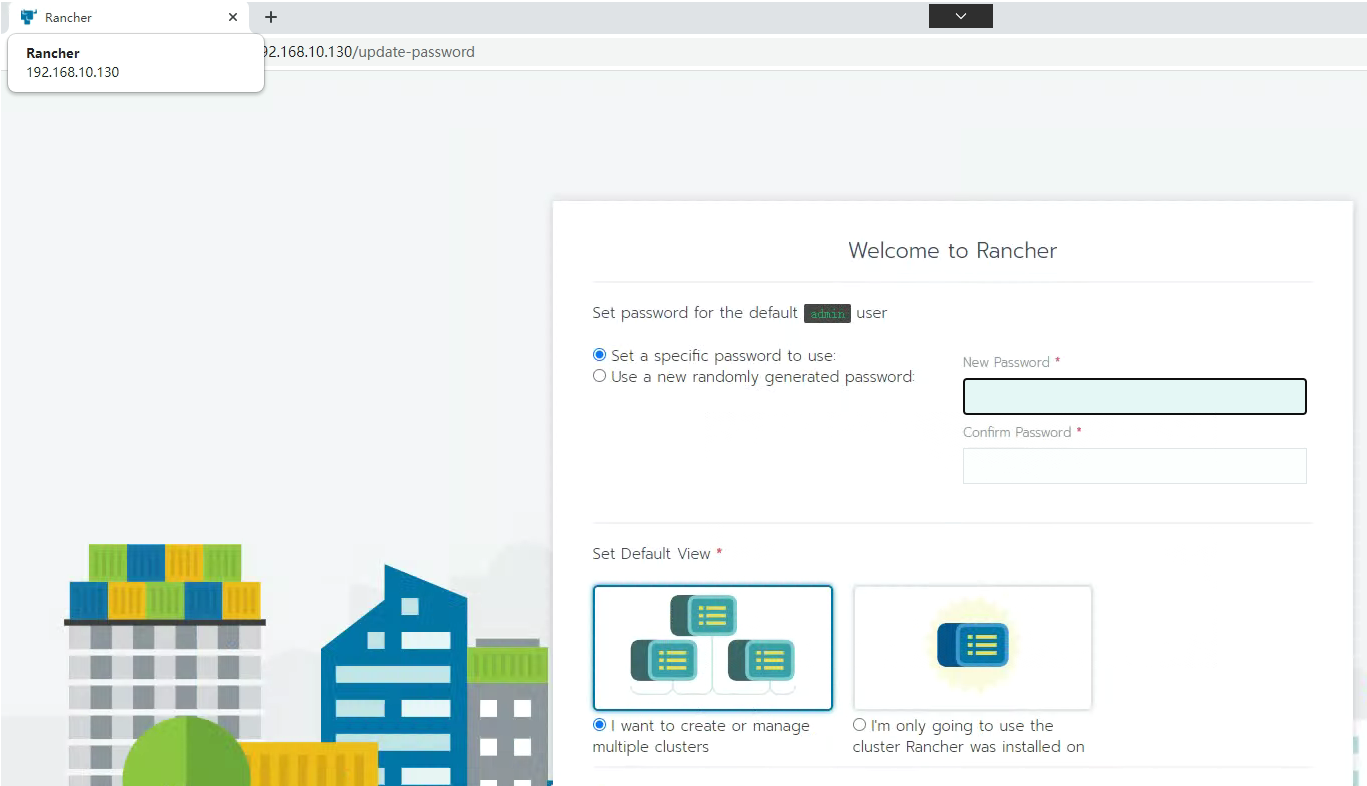Select the Rancher tab title
1367x786 pixels.
68,17
